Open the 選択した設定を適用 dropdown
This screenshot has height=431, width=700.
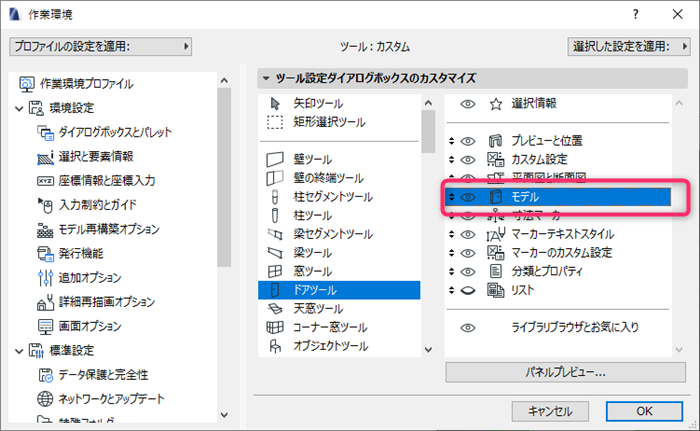[629, 46]
